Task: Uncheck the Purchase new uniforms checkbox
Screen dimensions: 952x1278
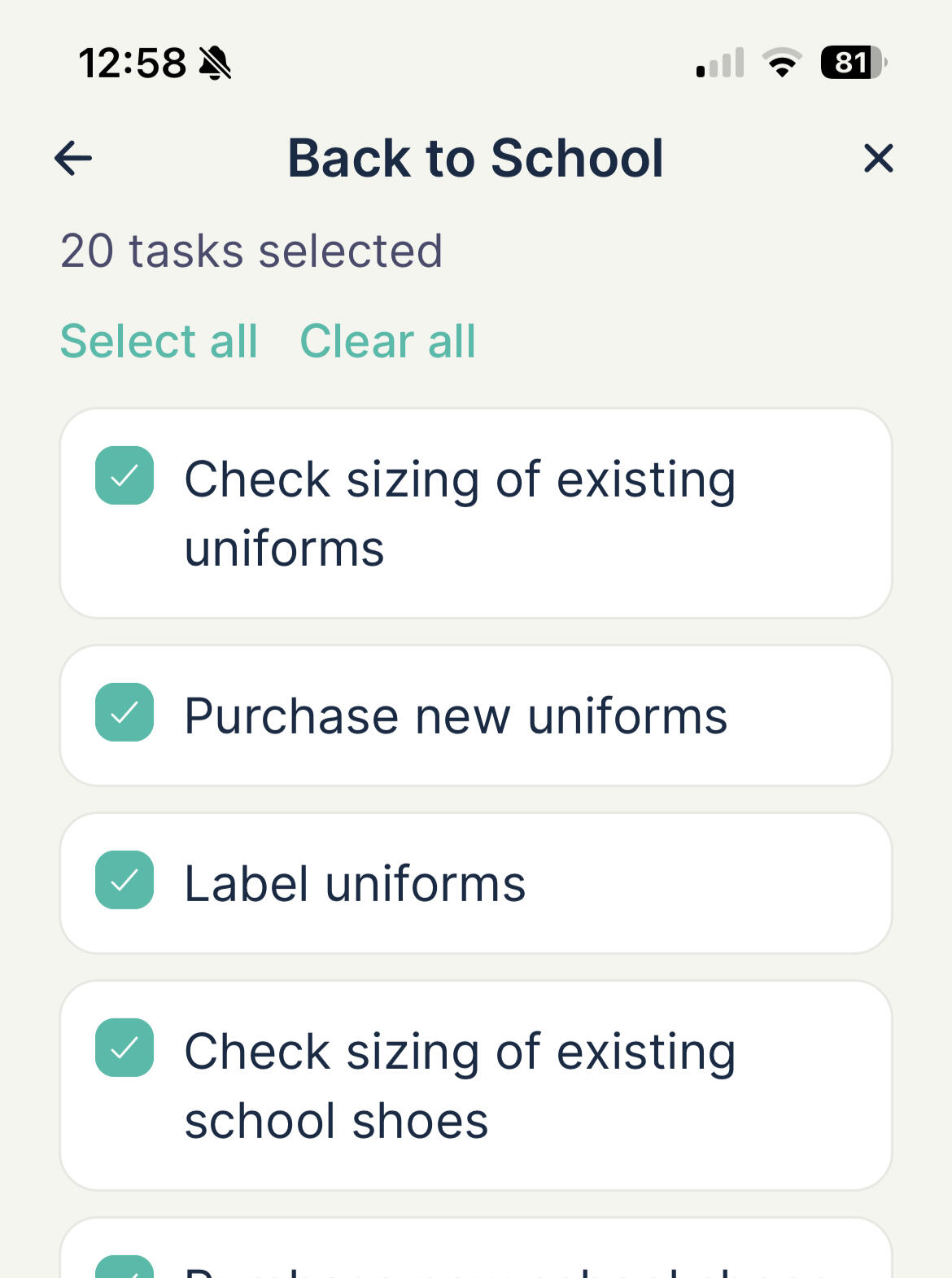Action: 124,712
